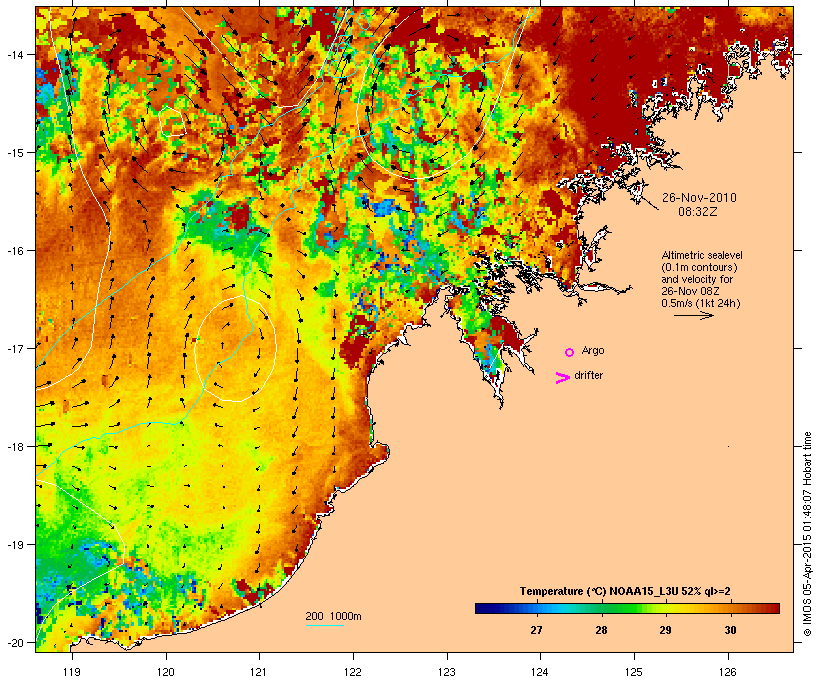
Task: Click the '26-Nov 08Z' caption line
Action: tap(690, 291)
